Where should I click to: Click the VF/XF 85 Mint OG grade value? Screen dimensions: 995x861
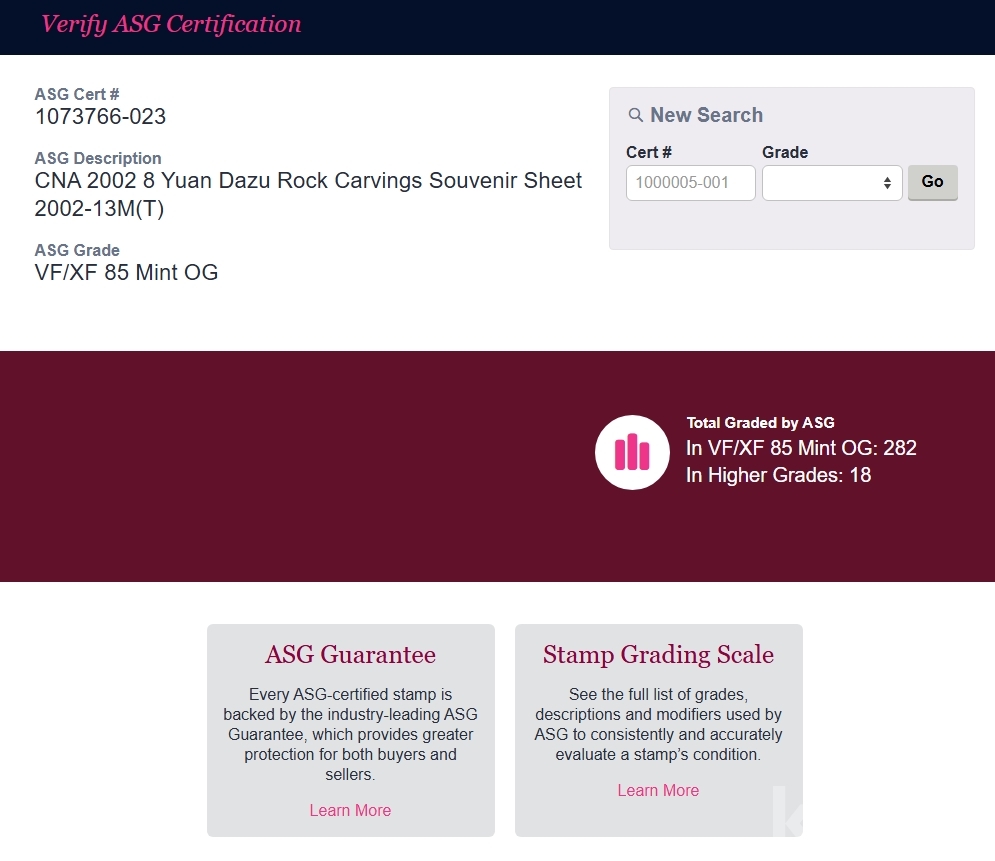[126, 272]
